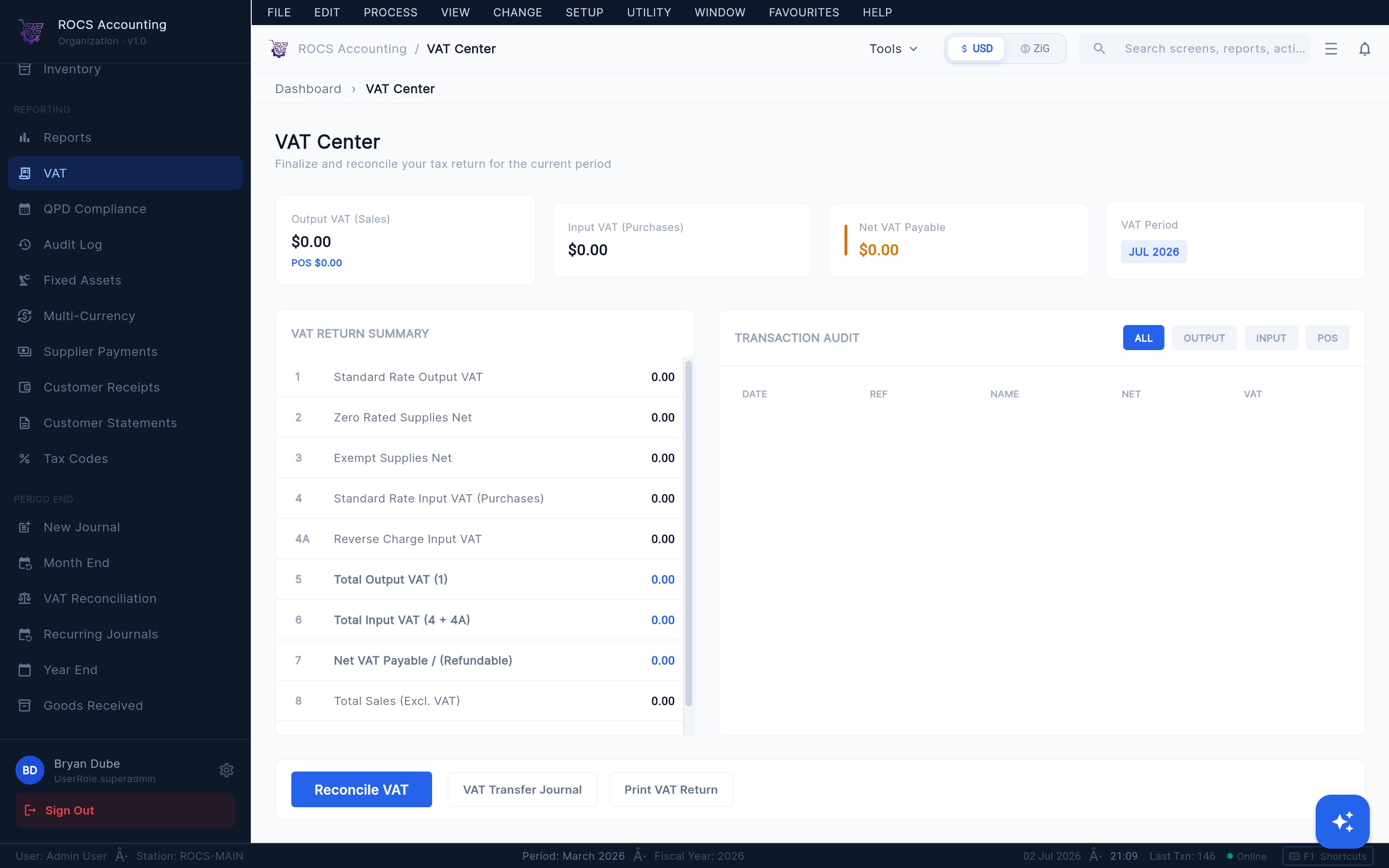1389x868 pixels.
Task: Click the POS $0.00 link text
Action: coord(316,263)
